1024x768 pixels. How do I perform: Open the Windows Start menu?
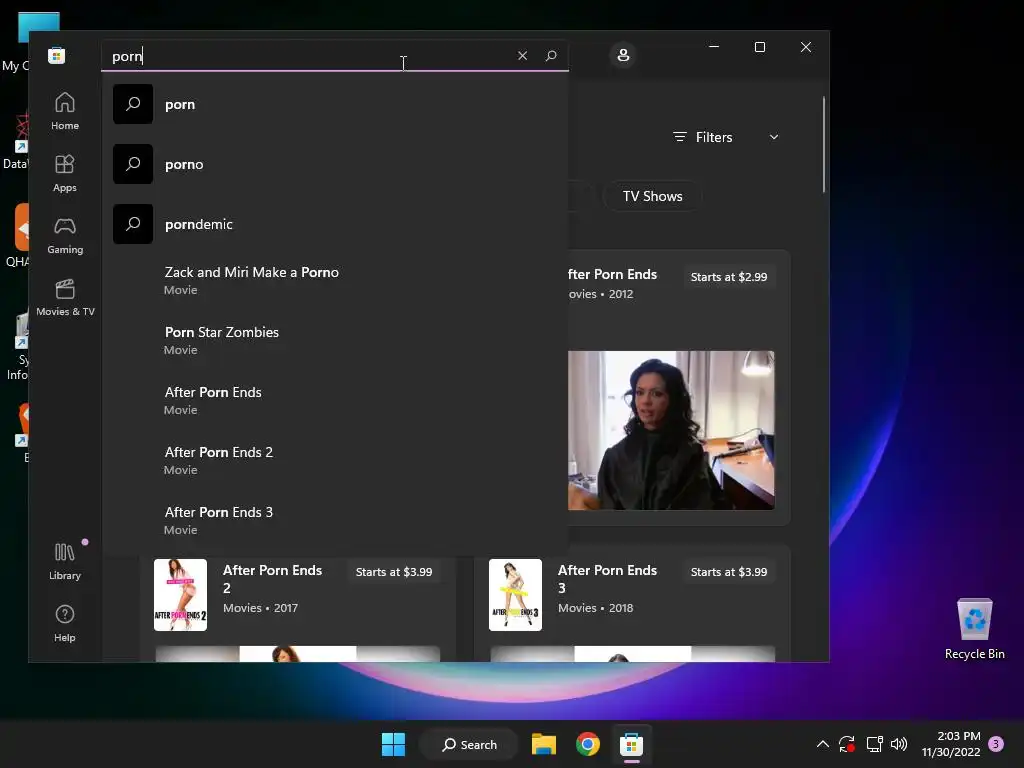pos(393,744)
